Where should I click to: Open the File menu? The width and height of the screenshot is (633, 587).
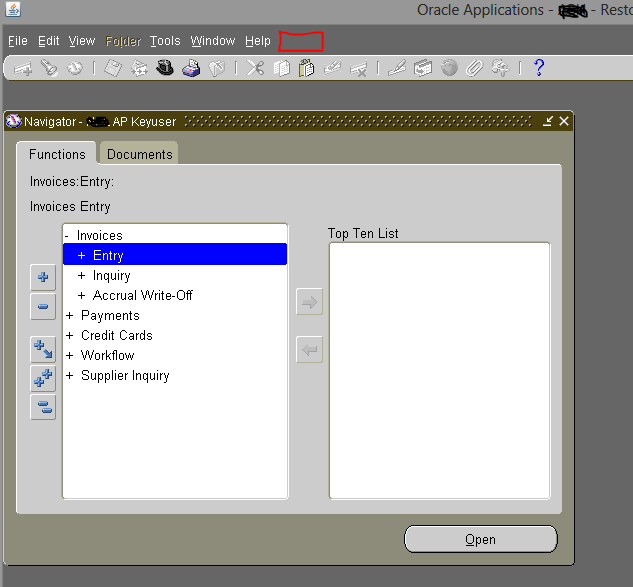[x=18, y=41]
